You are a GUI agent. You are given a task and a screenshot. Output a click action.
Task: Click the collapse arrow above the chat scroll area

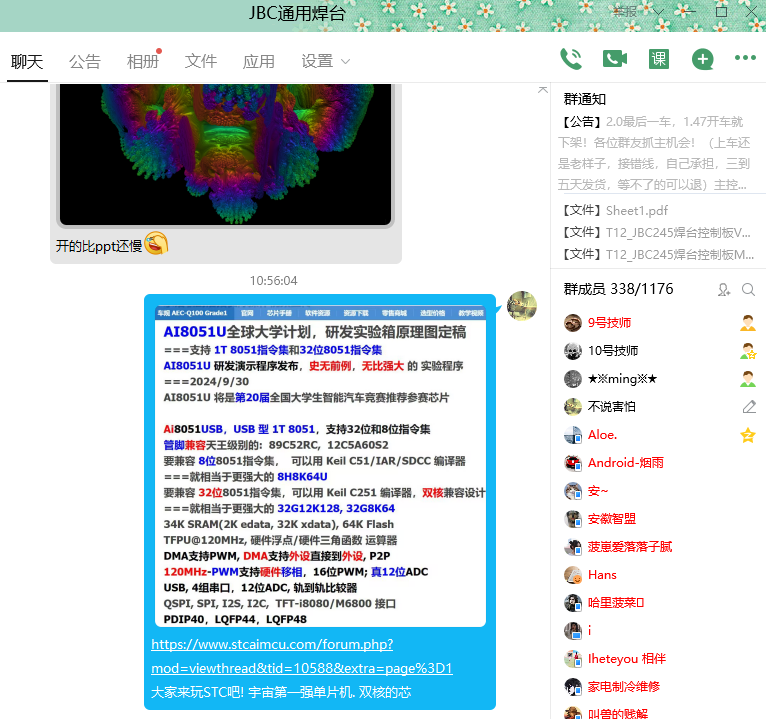tap(542, 90)
